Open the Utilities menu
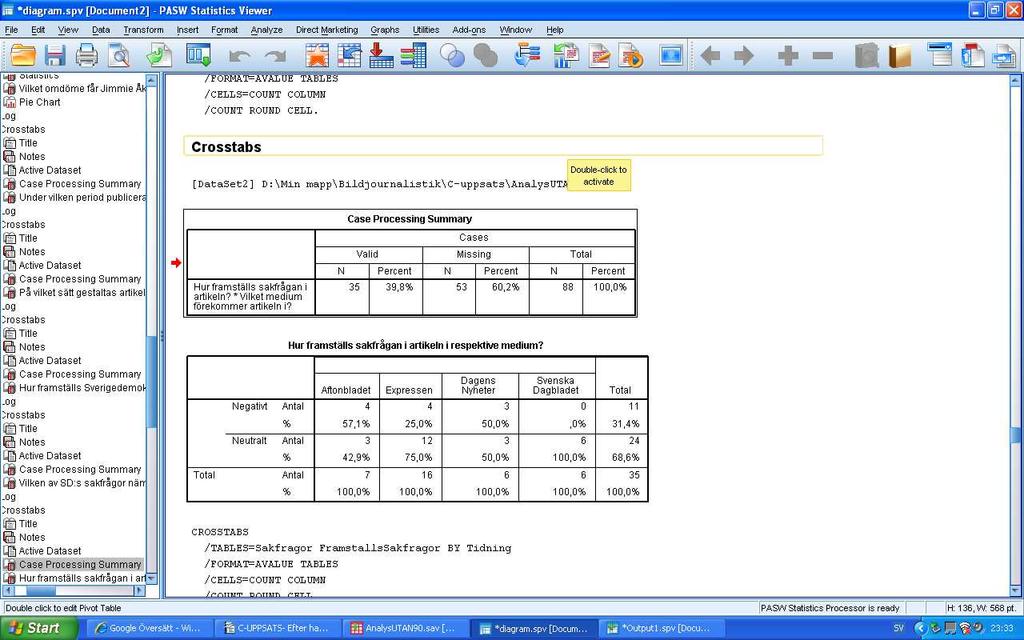This screenshot has height=640, width=1024. (x=426, y=30)
